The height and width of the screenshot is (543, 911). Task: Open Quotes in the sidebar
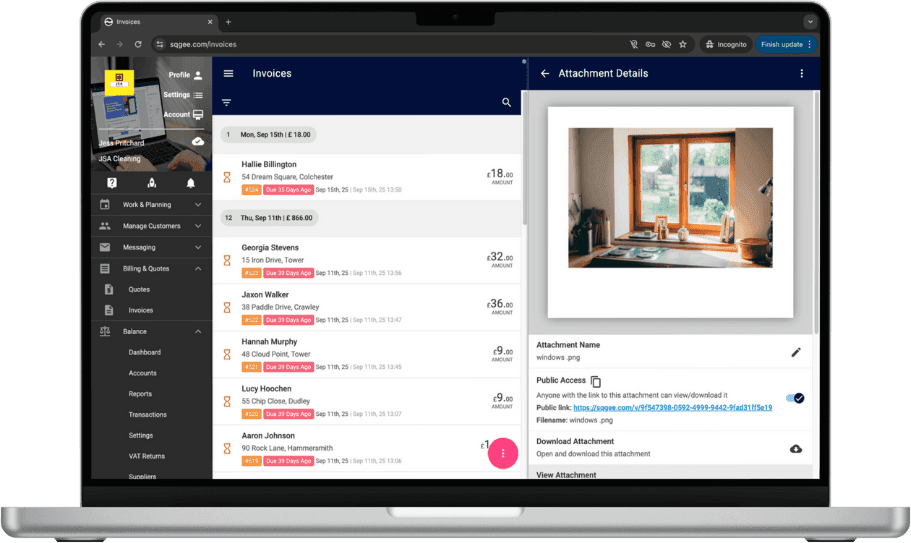click(139, 289)
